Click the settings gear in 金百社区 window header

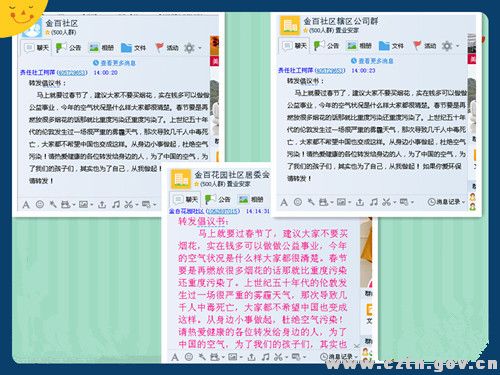click(189, 48)
